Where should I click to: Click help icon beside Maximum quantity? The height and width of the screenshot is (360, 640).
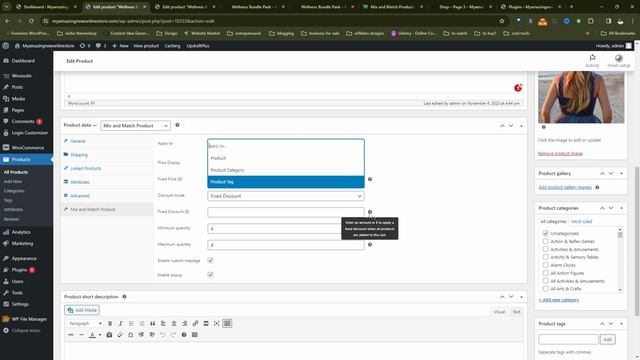coord(370,244)
